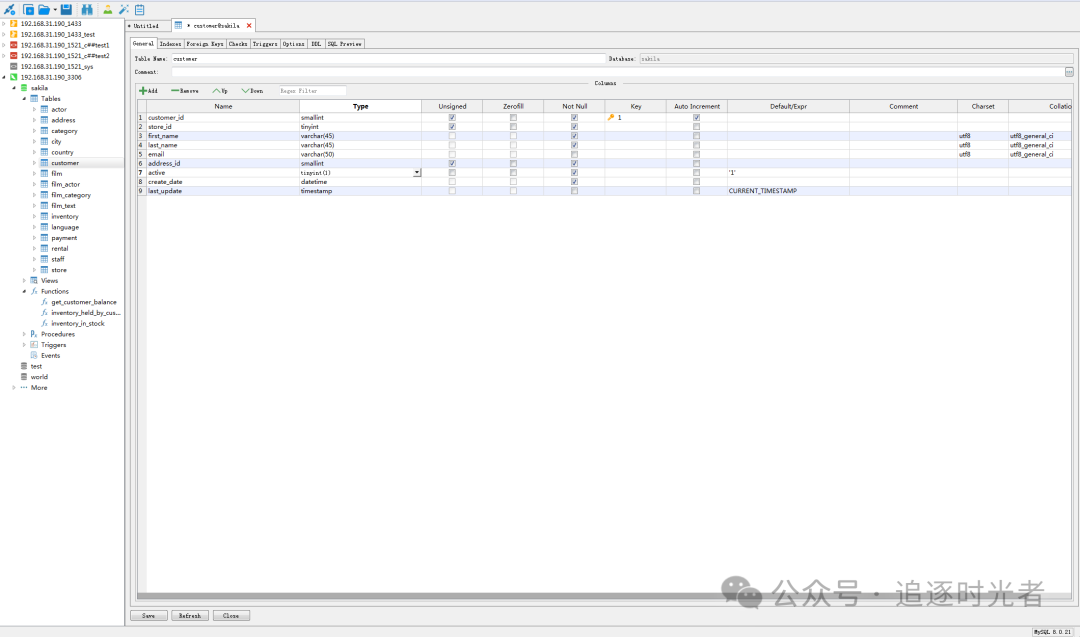Click the user manager person icon
Image resolution: width=1080 pixels, height=637 pixels.
[108, 9]
